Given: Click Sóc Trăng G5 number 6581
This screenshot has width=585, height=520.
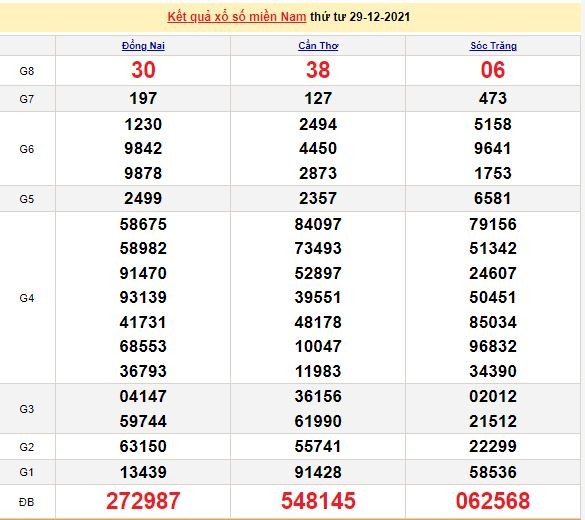Looking at the screenshot, I should [x=493, y=198].
